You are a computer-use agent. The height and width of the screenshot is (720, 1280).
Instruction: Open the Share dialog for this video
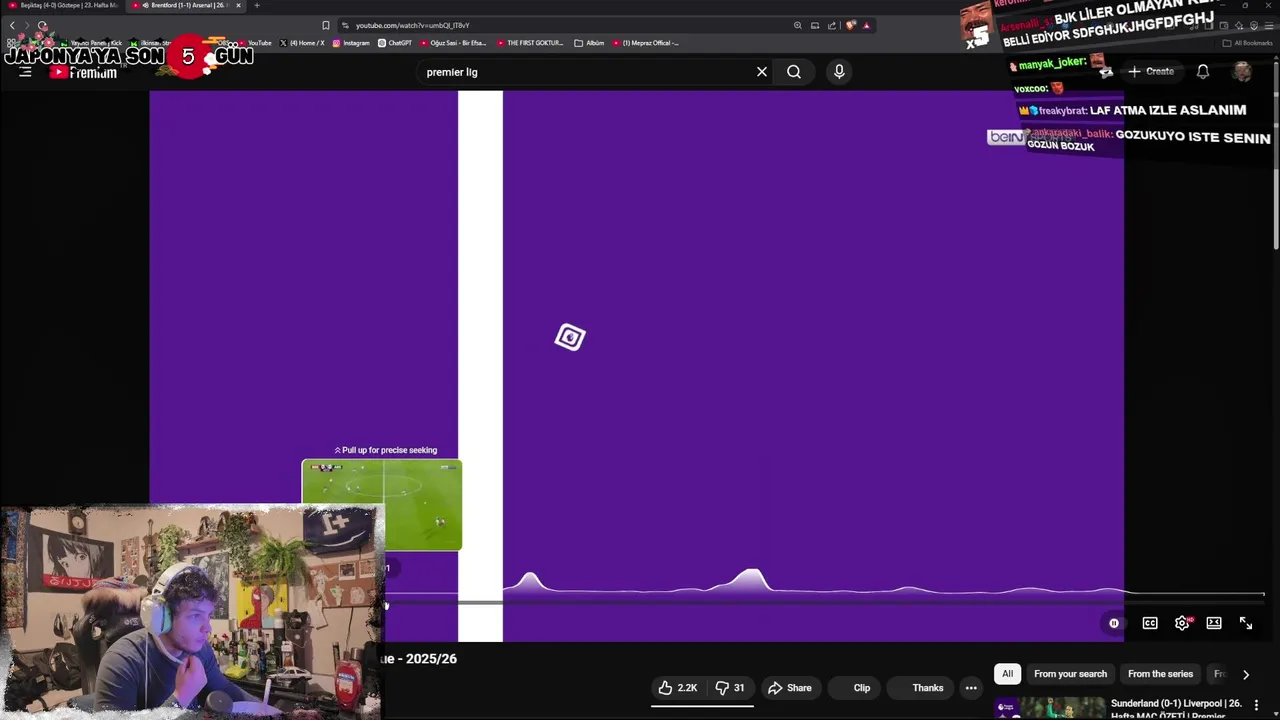pyautogui.click(x=789, y=688)
